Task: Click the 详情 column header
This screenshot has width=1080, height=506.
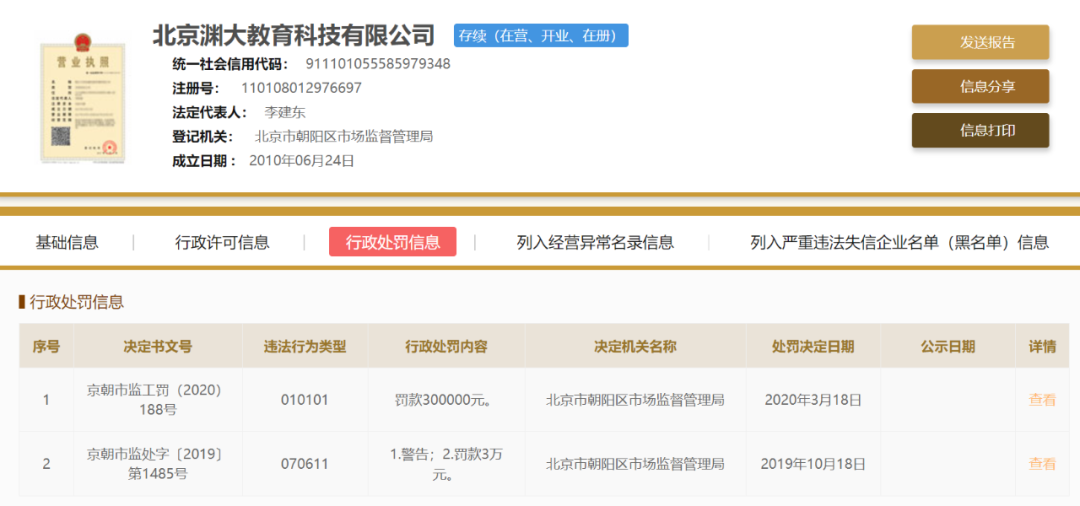Action: pos(1042,346)
